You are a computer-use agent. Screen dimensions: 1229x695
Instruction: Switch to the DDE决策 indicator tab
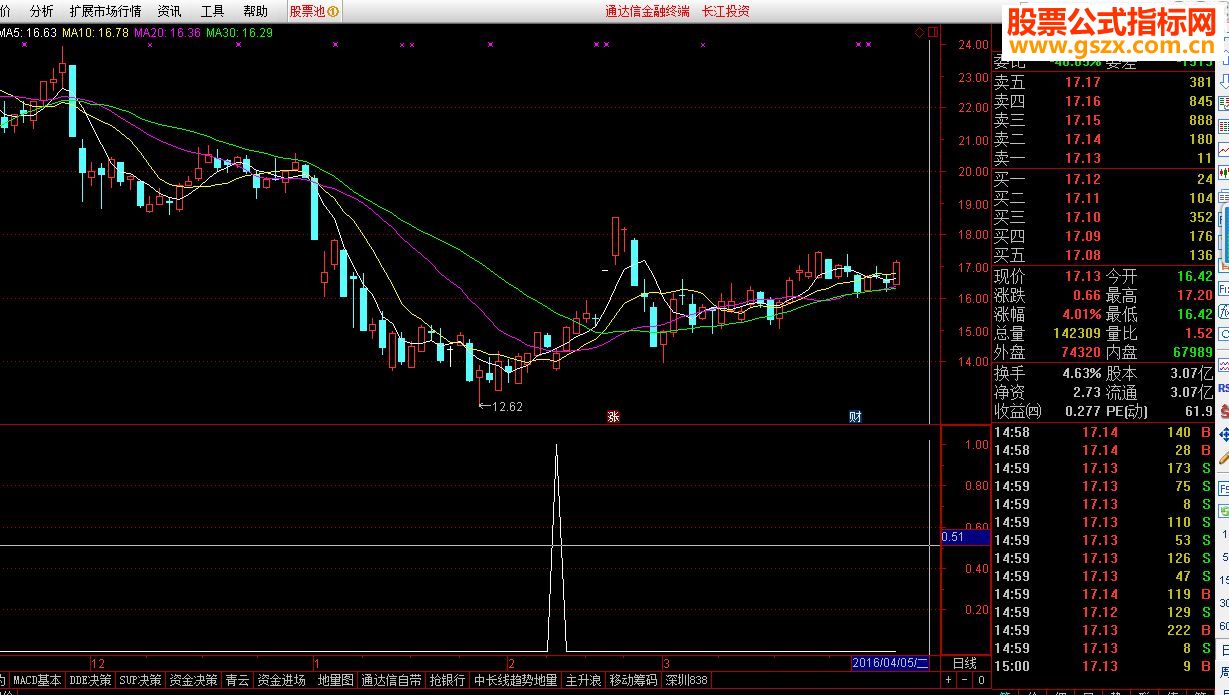90,680
